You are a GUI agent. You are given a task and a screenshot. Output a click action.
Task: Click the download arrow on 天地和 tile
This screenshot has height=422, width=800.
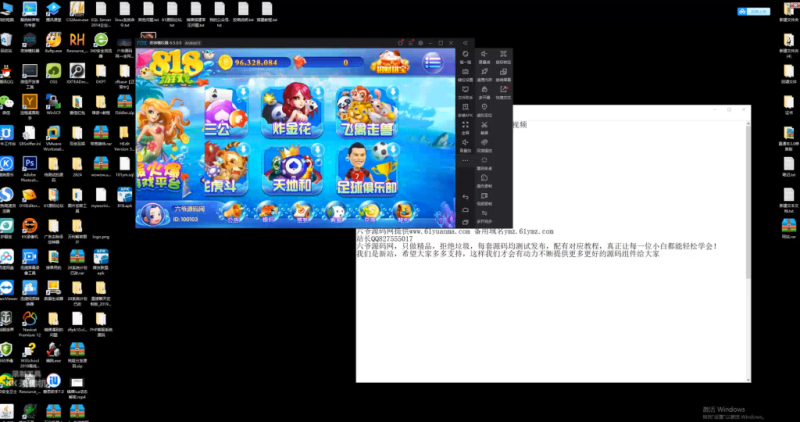[317, 150]
